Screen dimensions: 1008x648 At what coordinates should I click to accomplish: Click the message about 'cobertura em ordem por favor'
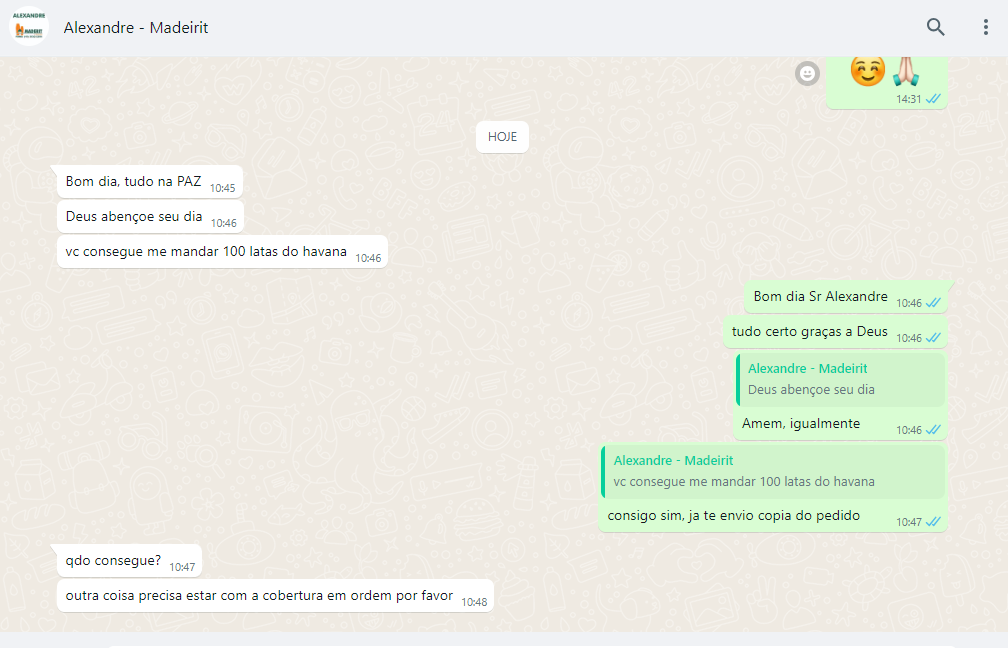tap(260, 596)
